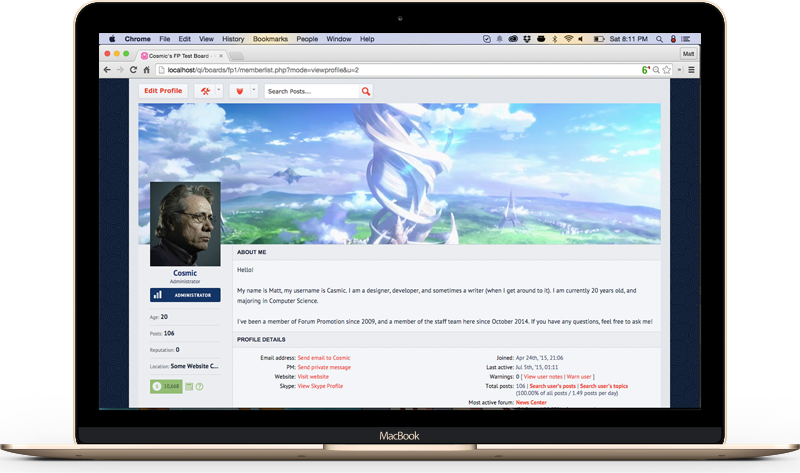Open the Wi-Fi status menu
This screenshot has width=800, height=473.
pos(568,39)
